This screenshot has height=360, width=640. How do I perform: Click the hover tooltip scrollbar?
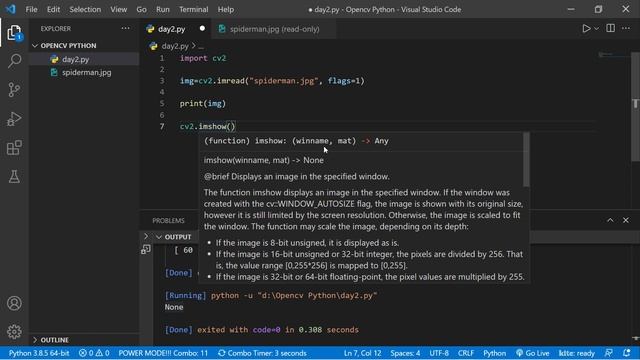[x=526, y=159]
